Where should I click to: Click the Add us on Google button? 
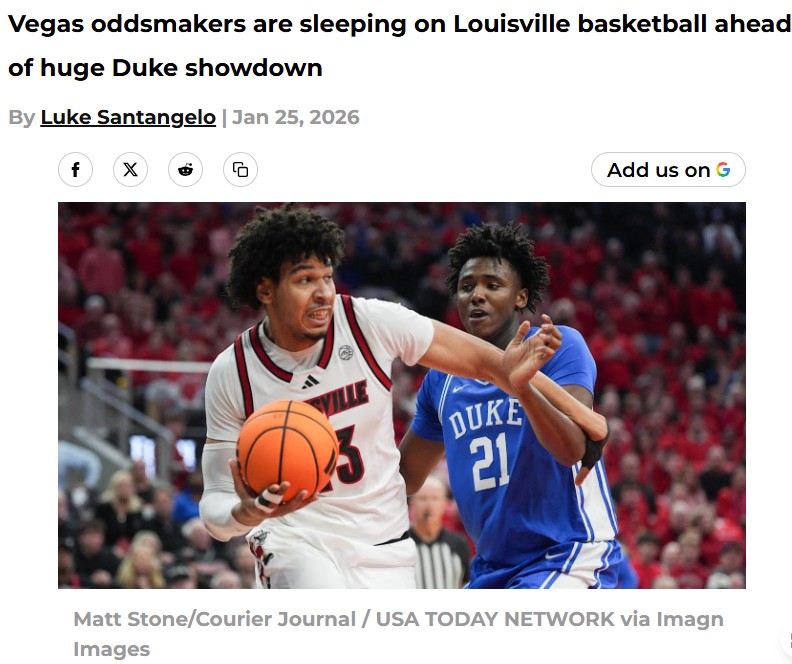(668, 170)
